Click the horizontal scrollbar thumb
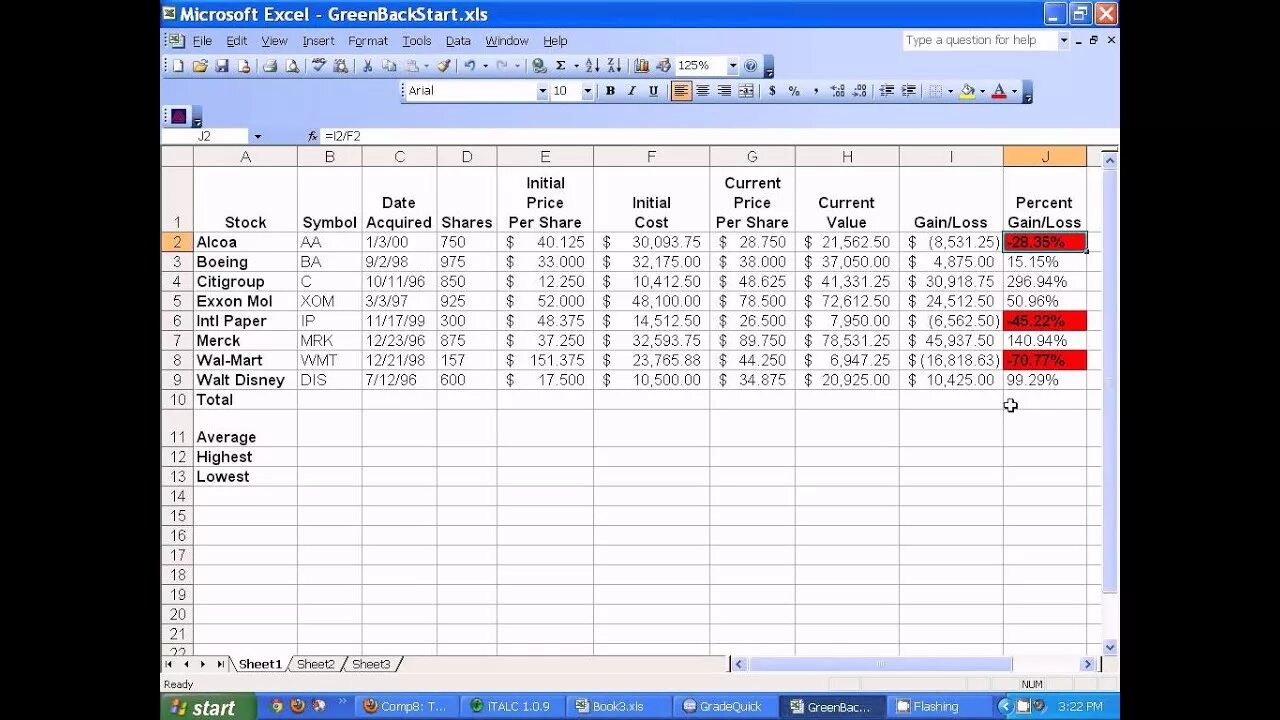The width and height of the screenshot is (1280, 720). point(880,664)
